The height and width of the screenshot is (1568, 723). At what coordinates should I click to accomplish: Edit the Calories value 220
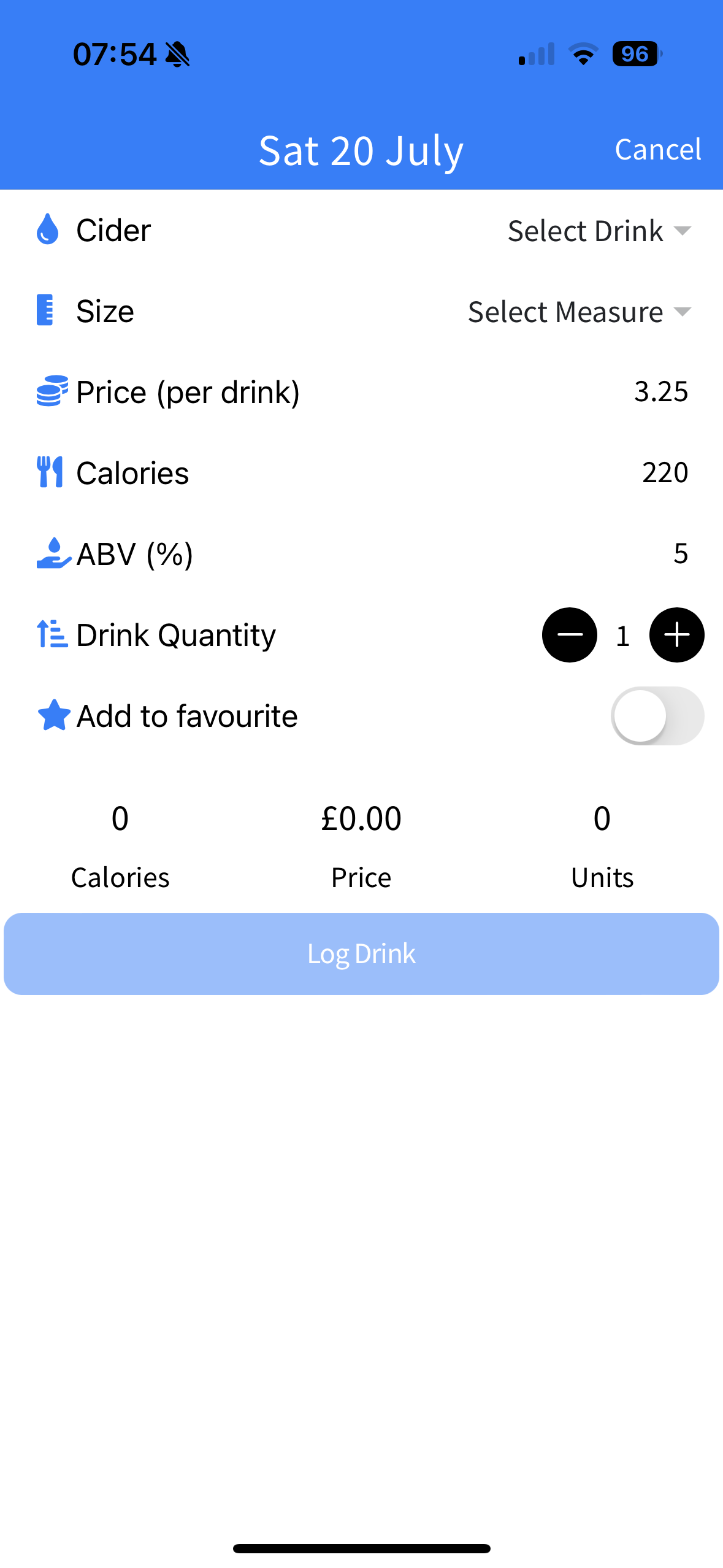pos(665,472)
